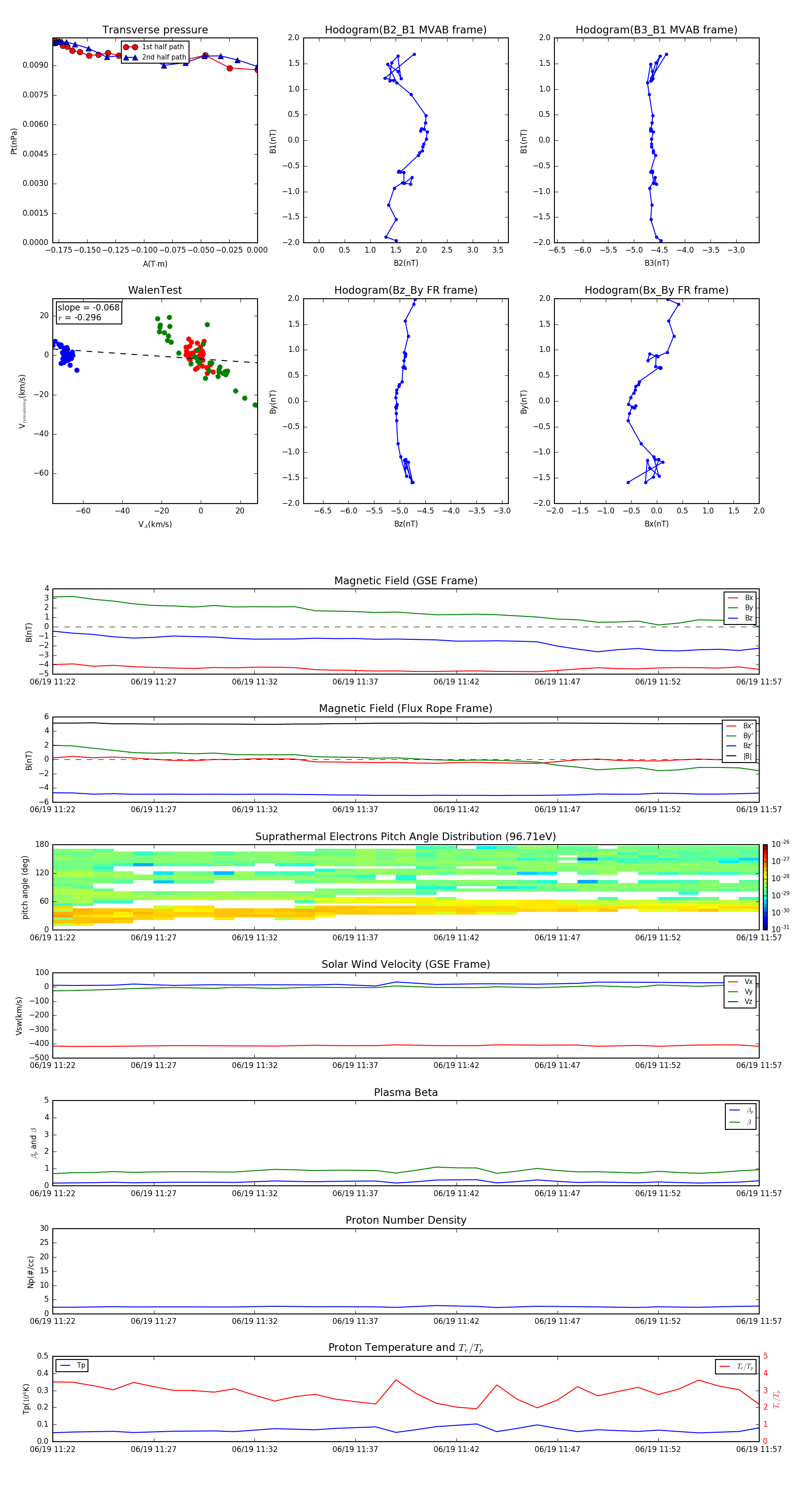
Task: Click the "By'" legend entry in flux rope plot
Action: pyautogui.click(x=740, y=736)
